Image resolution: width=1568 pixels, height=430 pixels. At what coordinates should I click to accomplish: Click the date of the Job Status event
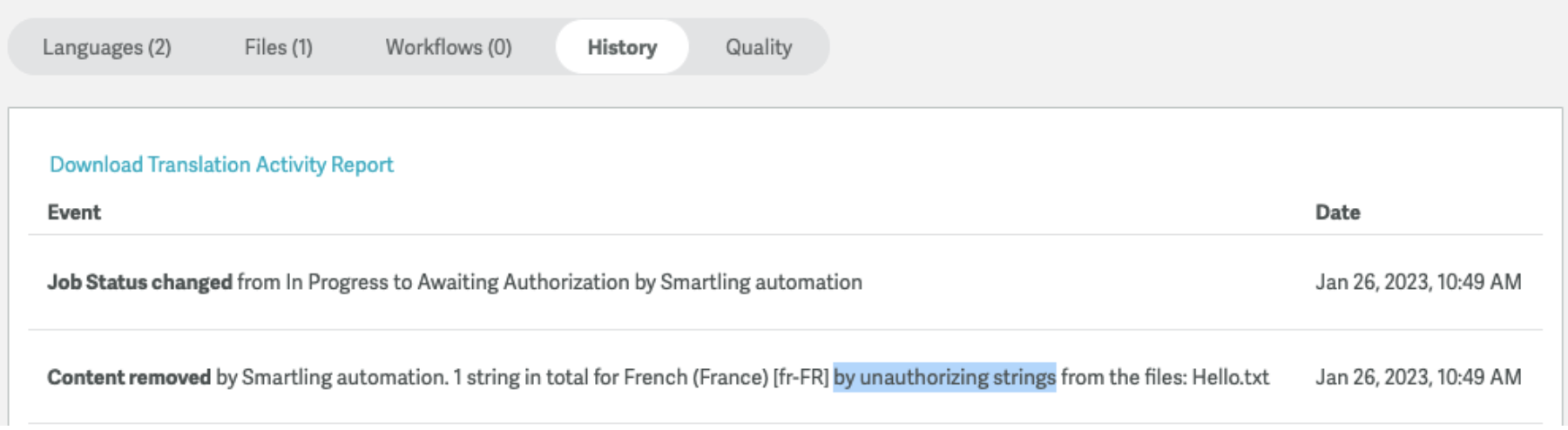tap(1418, 282)
